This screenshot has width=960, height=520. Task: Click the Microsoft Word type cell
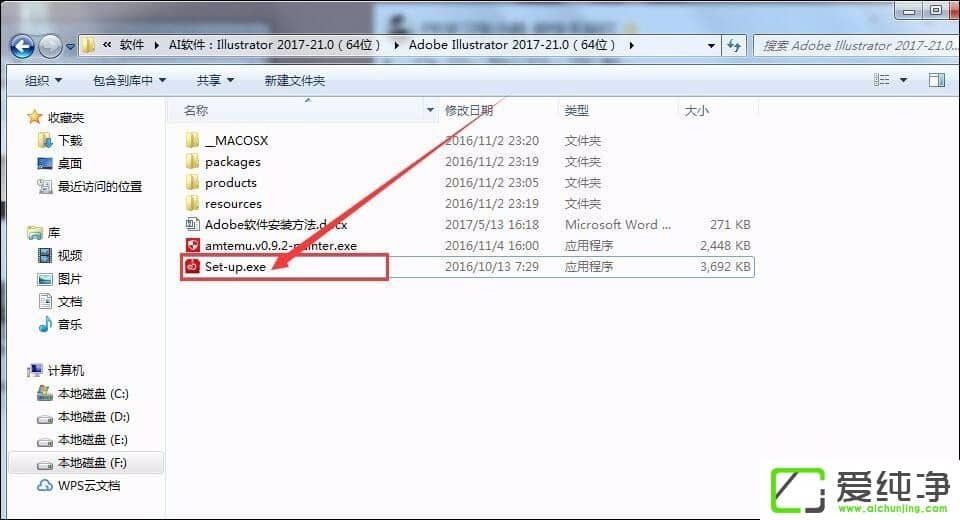618,225
